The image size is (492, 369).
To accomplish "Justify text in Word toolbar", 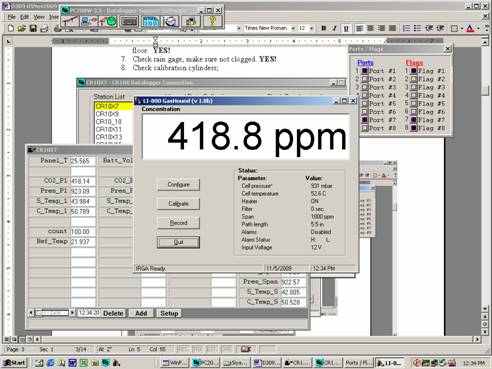I will point(393,28).
